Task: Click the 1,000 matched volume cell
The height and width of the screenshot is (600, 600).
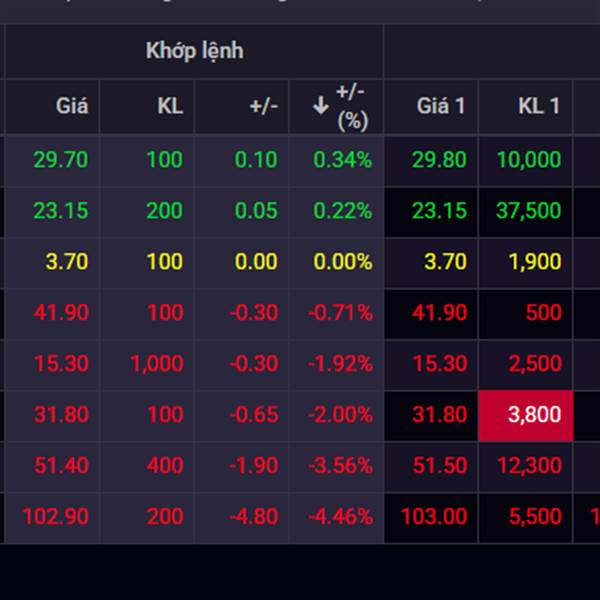Action: pos(156,364)
